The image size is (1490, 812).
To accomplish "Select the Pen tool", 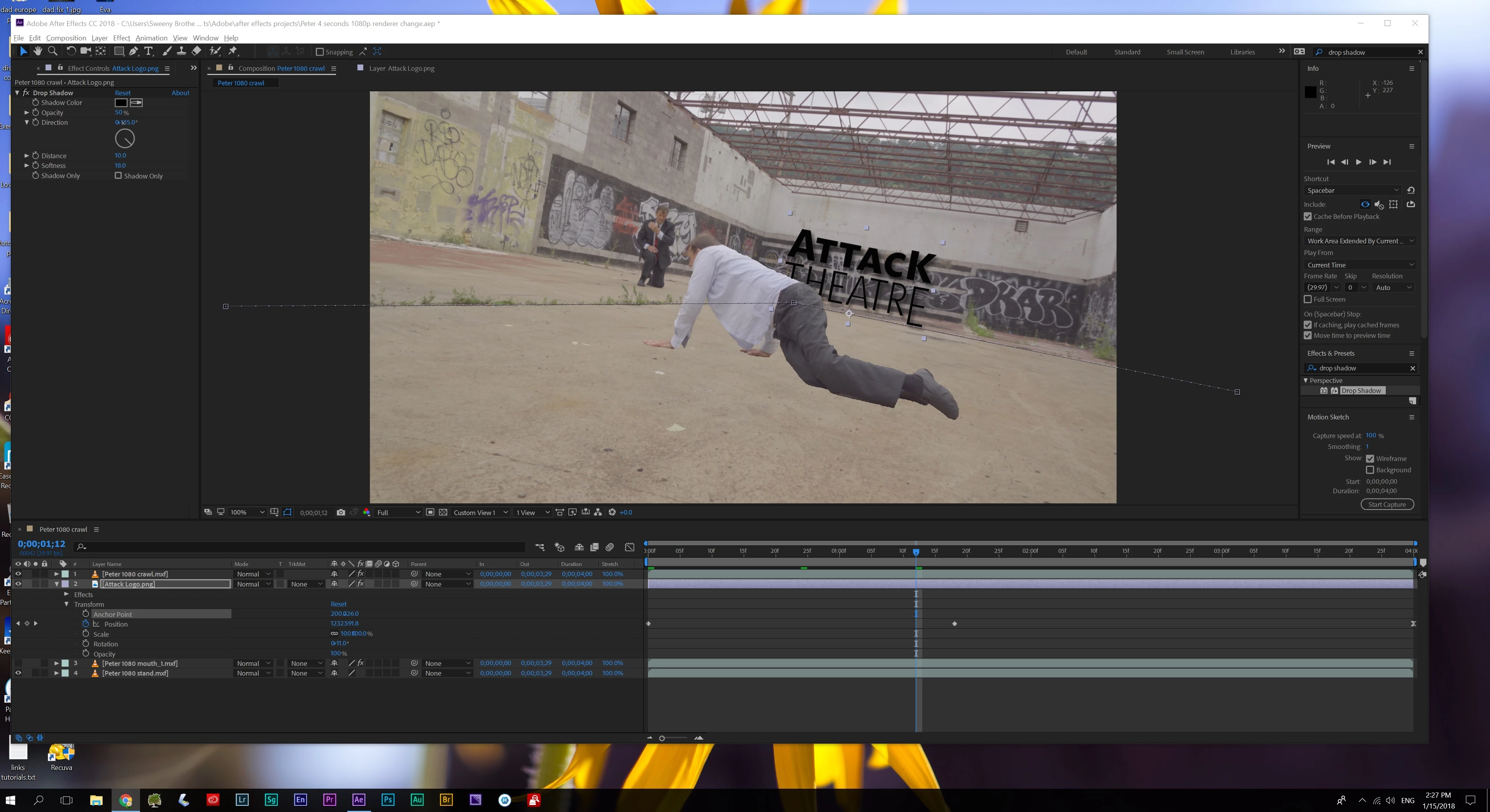I will pos(134,51).
